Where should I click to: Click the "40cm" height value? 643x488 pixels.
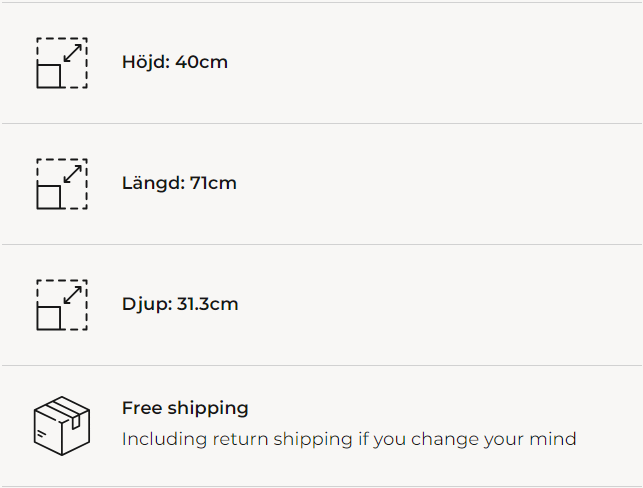(x=202, y=62)
